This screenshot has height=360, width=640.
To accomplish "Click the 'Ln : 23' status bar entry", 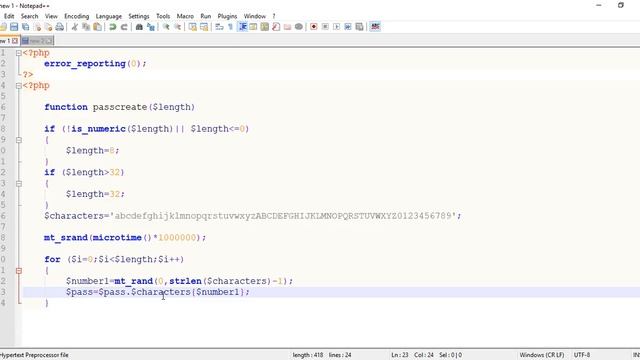I will pyautogui.click(x=400, y=355).
